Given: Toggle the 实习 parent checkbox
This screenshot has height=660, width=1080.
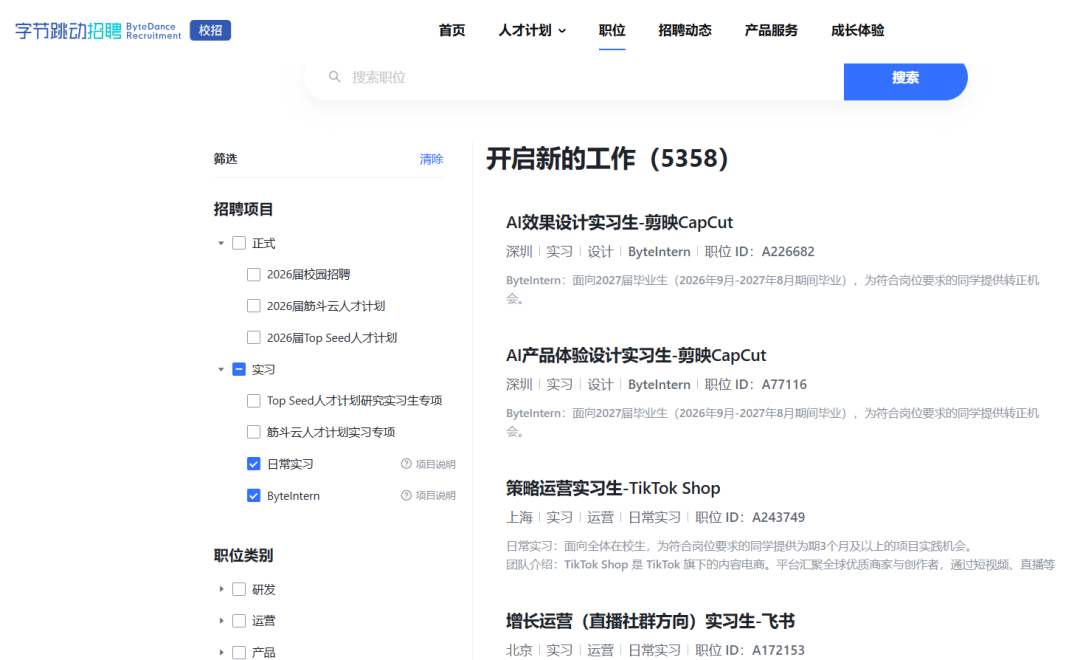Looking at the screenshot, I should pyautogui.click(x=239, y=369).
